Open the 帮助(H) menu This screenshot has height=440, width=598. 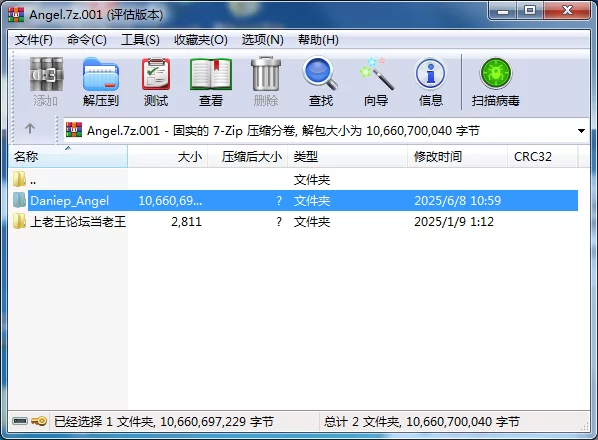318,40
